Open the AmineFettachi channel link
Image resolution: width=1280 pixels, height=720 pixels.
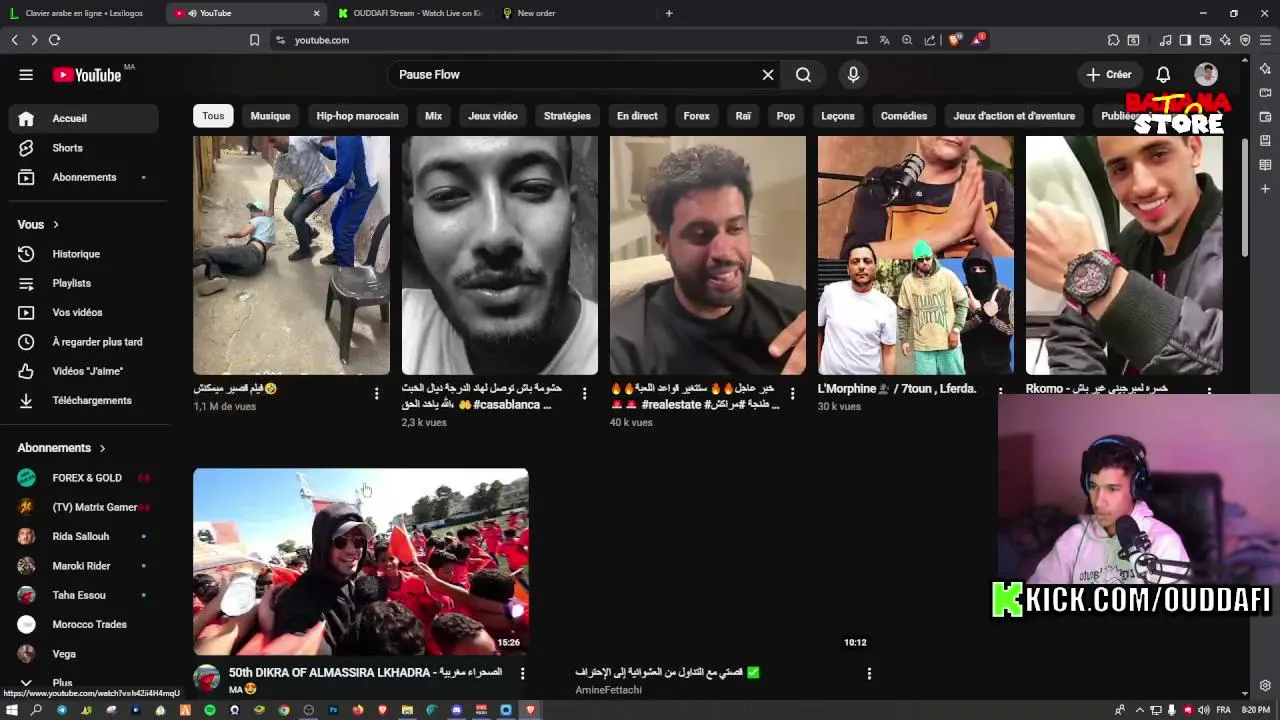[x=608, y=690]
